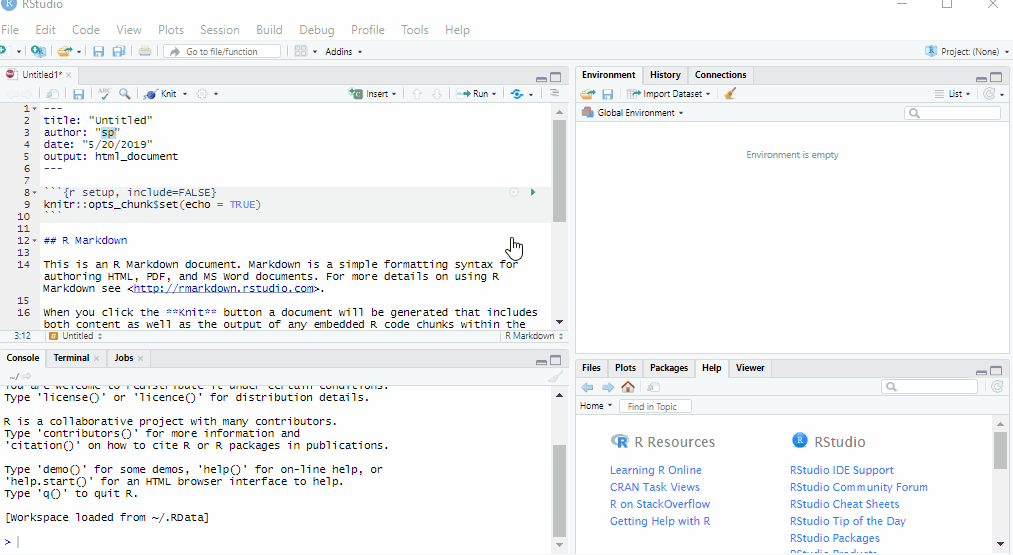Collapse R Markdown section fold arrow at line 12
1013x555 pixels.
[x=35, y=240]
